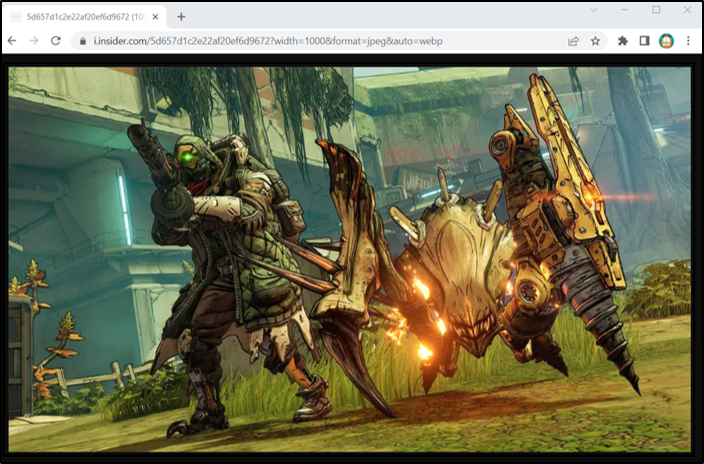Open the three-dot Chrome menu
The height and width of the screenshot is (464, 704).
pyautogui.click(x=688, y=41)
